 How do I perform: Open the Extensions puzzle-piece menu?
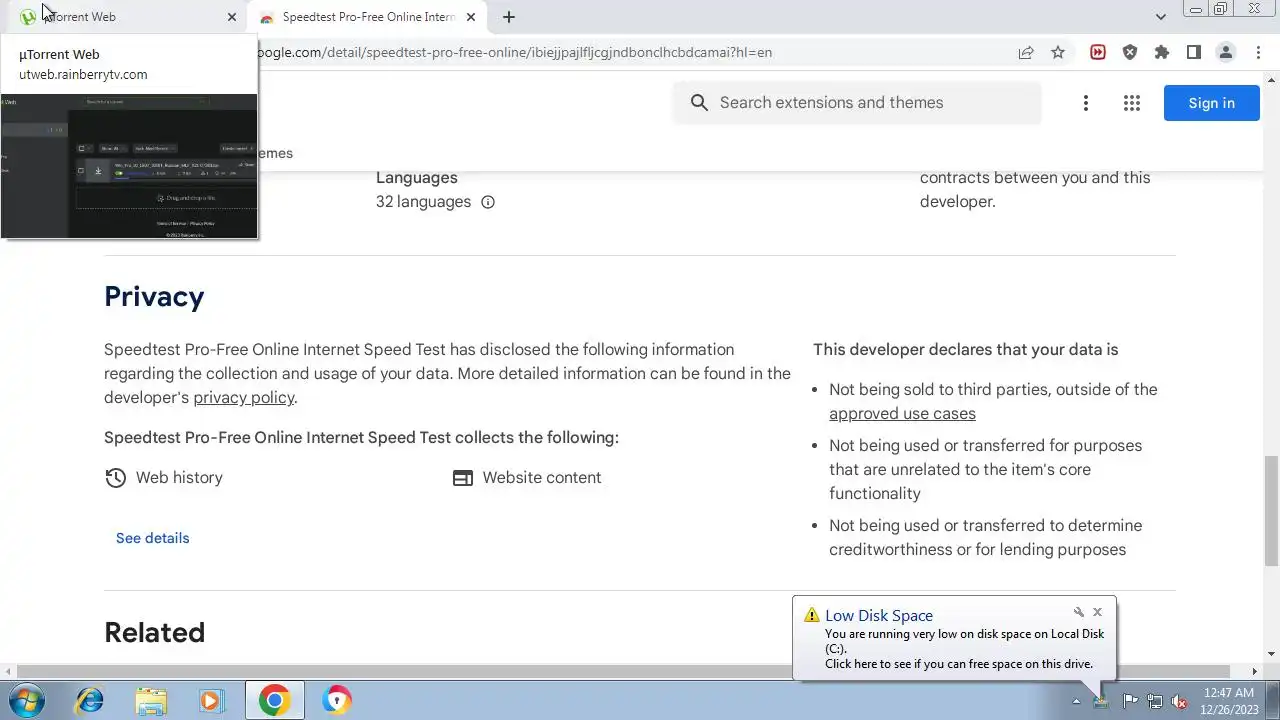[x=1162, y=53]
